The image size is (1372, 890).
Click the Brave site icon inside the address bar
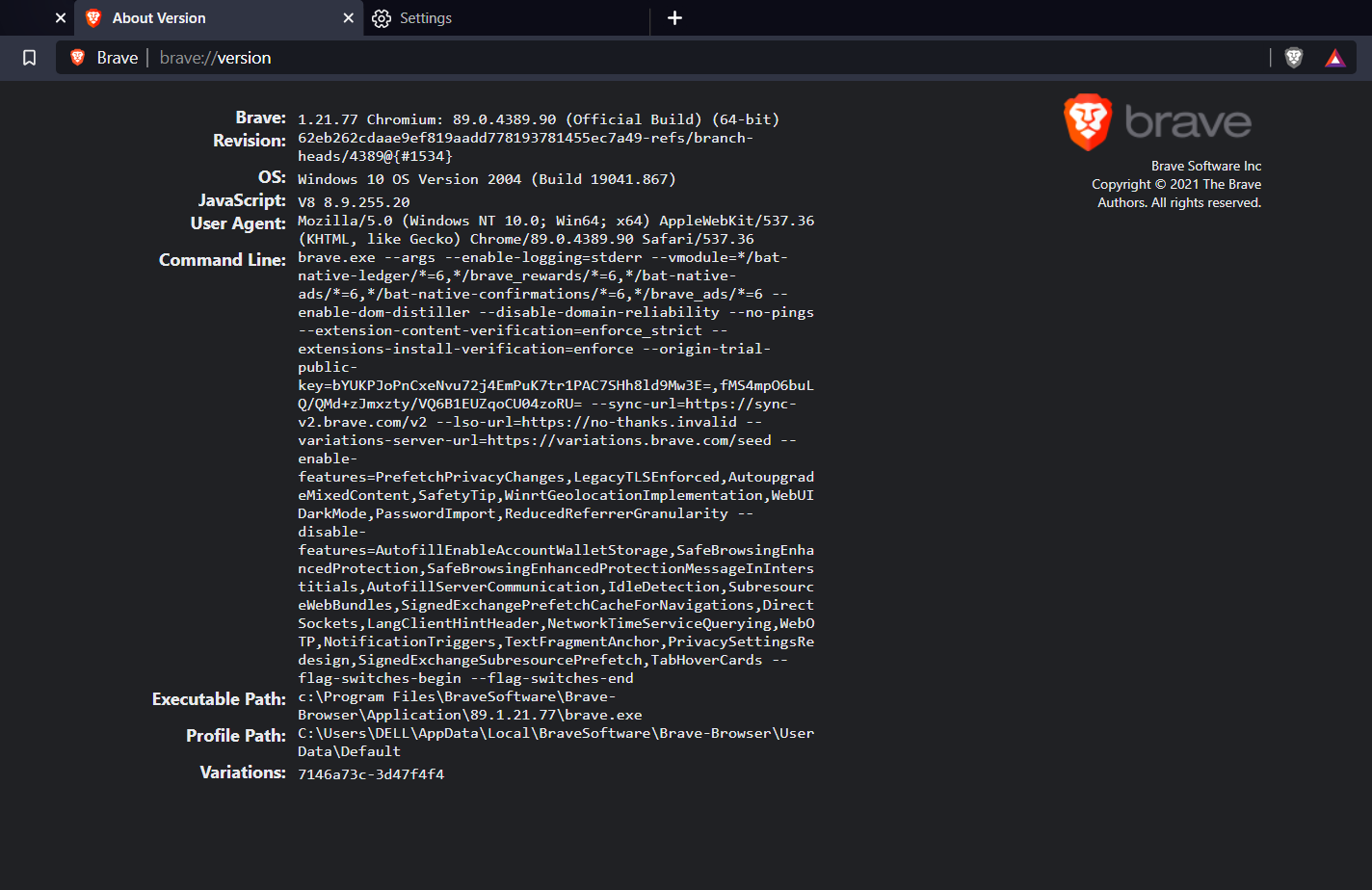(x=77, y=57)
